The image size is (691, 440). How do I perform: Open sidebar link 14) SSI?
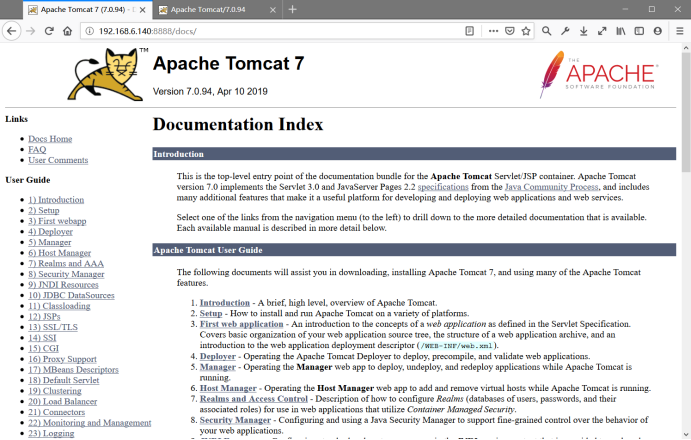pos(42,338)
